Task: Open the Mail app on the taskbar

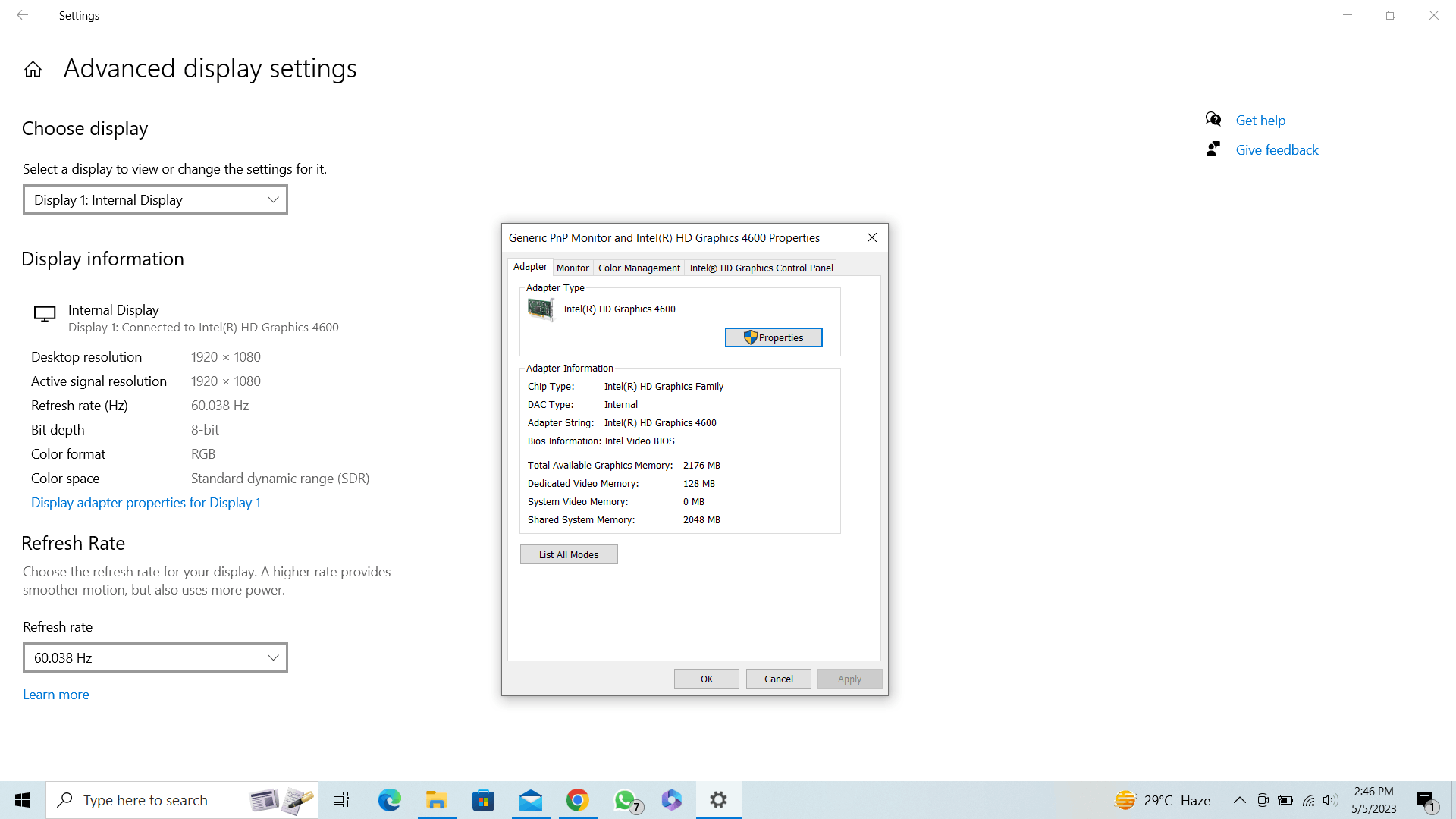Action: (x=531, y=800)
